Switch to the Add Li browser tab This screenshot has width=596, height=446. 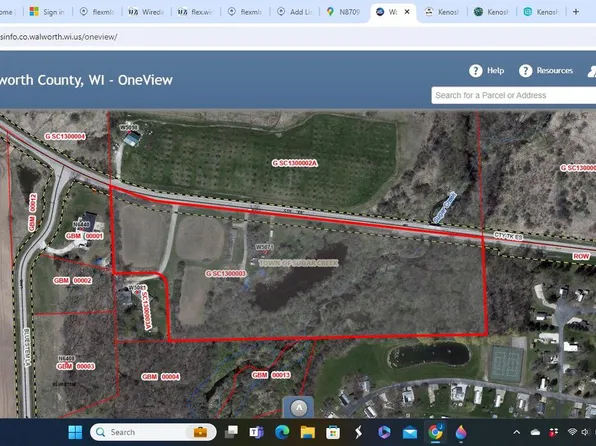point(295,12)
